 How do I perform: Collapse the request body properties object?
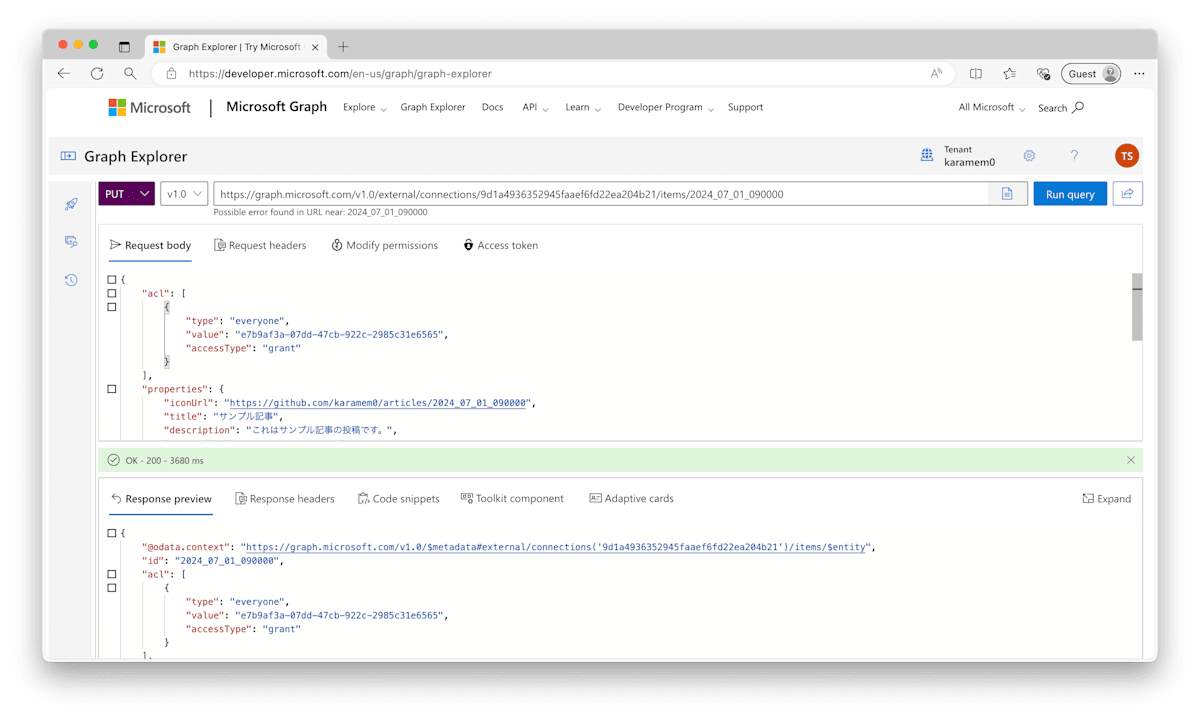tap(112, 389)
